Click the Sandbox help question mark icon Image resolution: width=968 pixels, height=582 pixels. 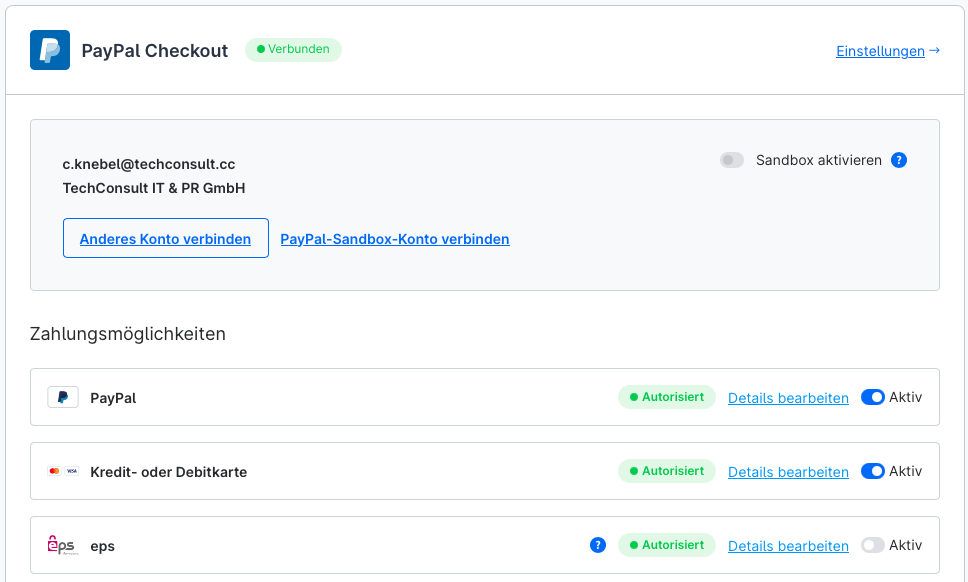pos(898,160)
